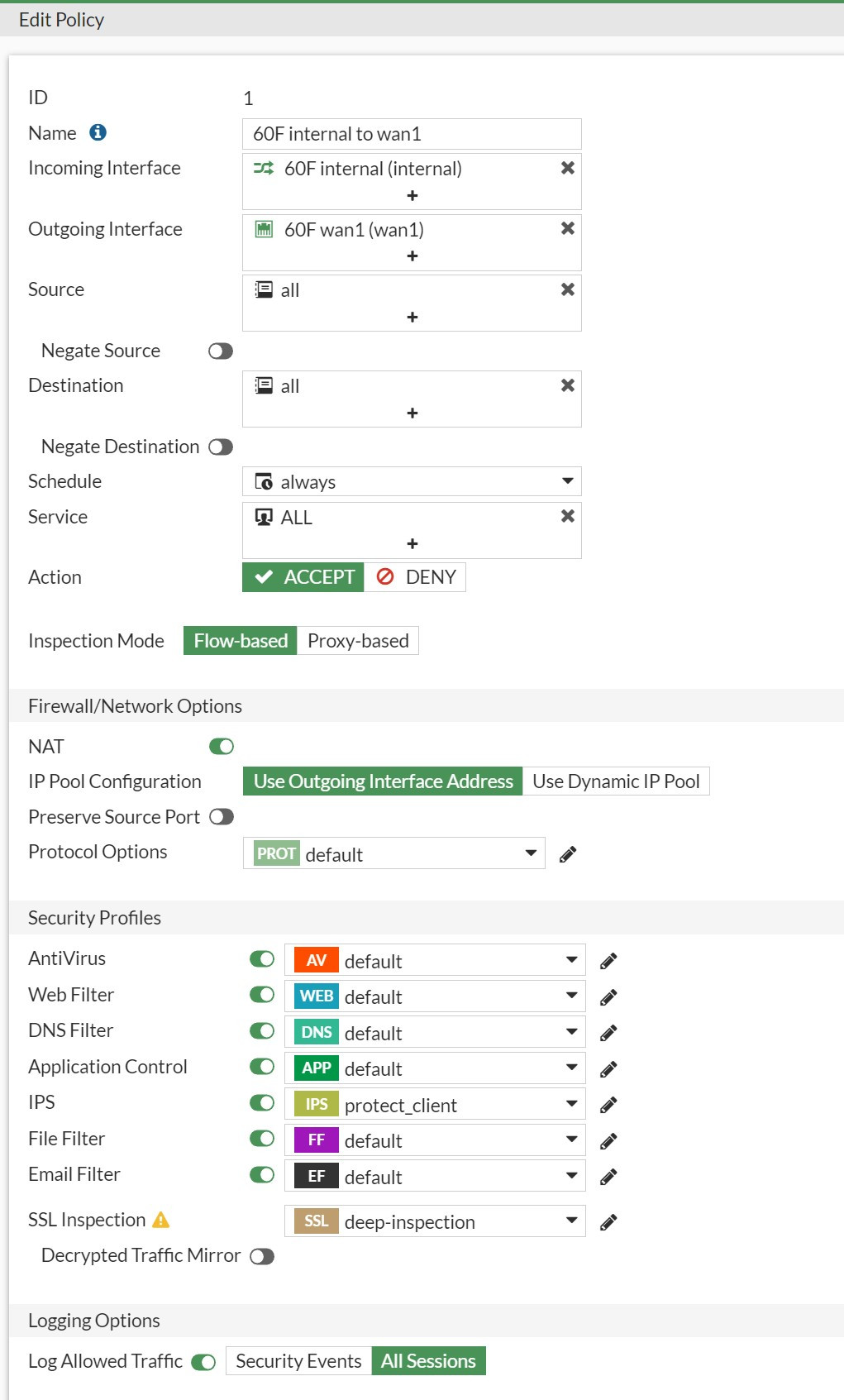
Task: Open the Protocol Options dropdown
Action: point(531,853)
